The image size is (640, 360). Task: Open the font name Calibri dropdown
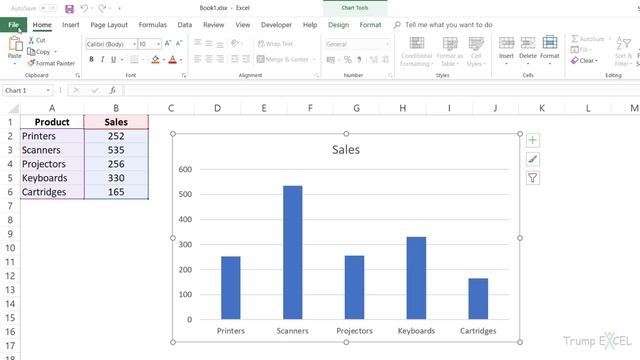click(134, 44)
